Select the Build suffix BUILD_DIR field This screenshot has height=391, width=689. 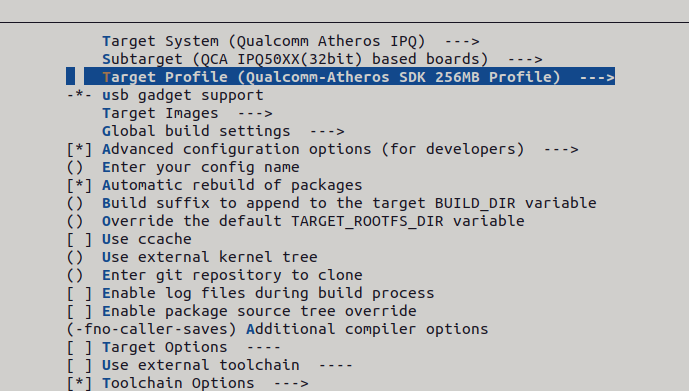click(x=331, y=203)
